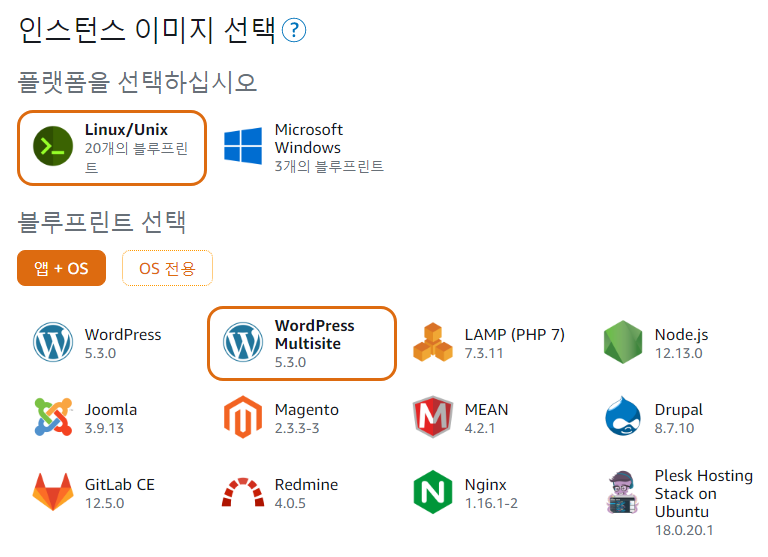
Task: Click the version 12.5.0 text
Action: pos(104,503)
